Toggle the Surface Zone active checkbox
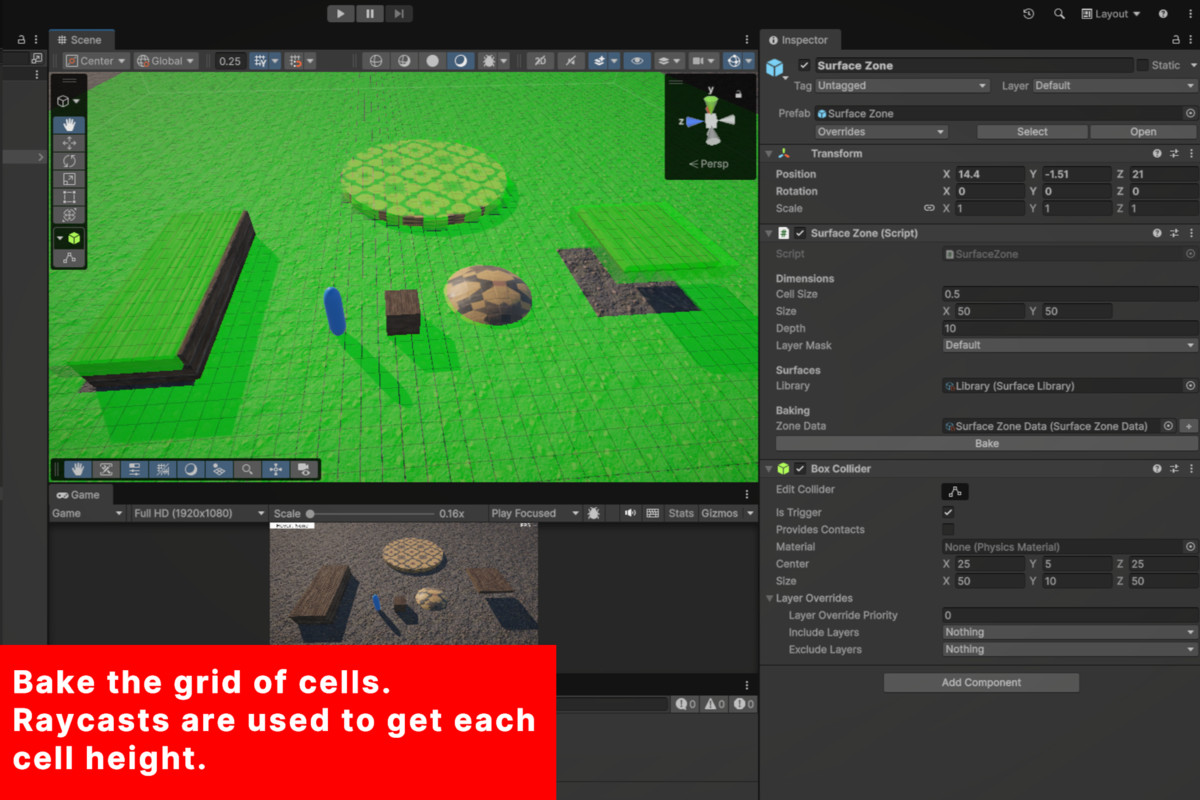The height and width of the screenshot is (800, 1200). 803,65
